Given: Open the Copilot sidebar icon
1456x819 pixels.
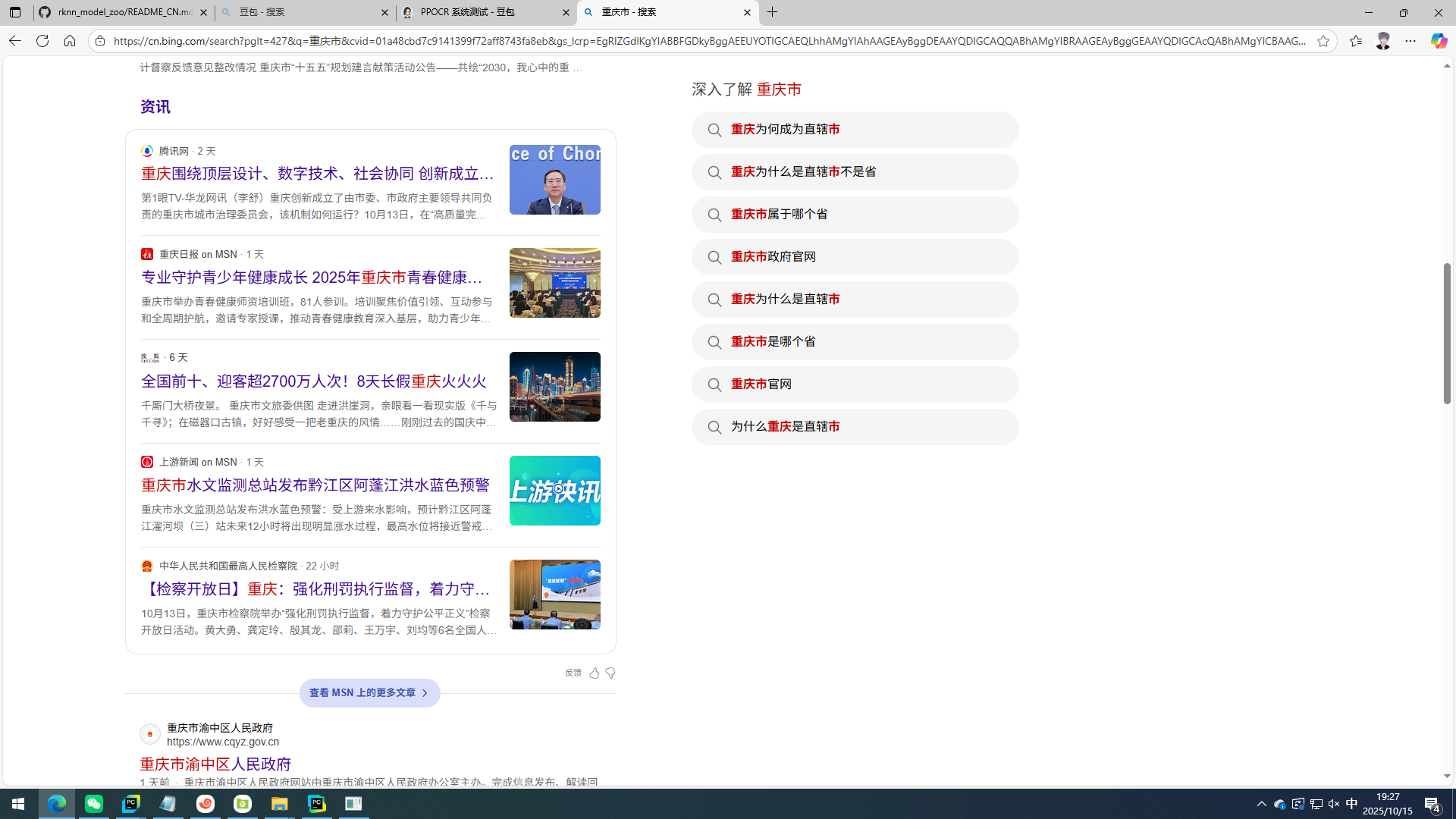Looking at the screenshot, I should [x=1439, y=41].
